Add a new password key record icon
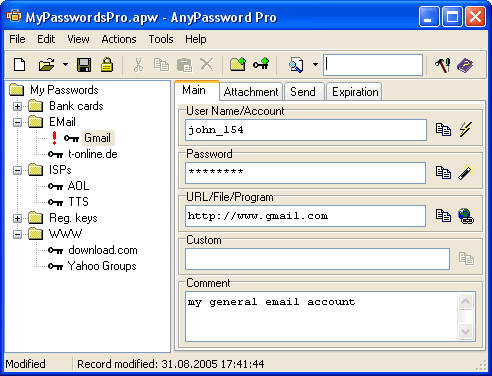Viewport: 492px width, 376px height. pyautogui.click(x=261, y=63)
